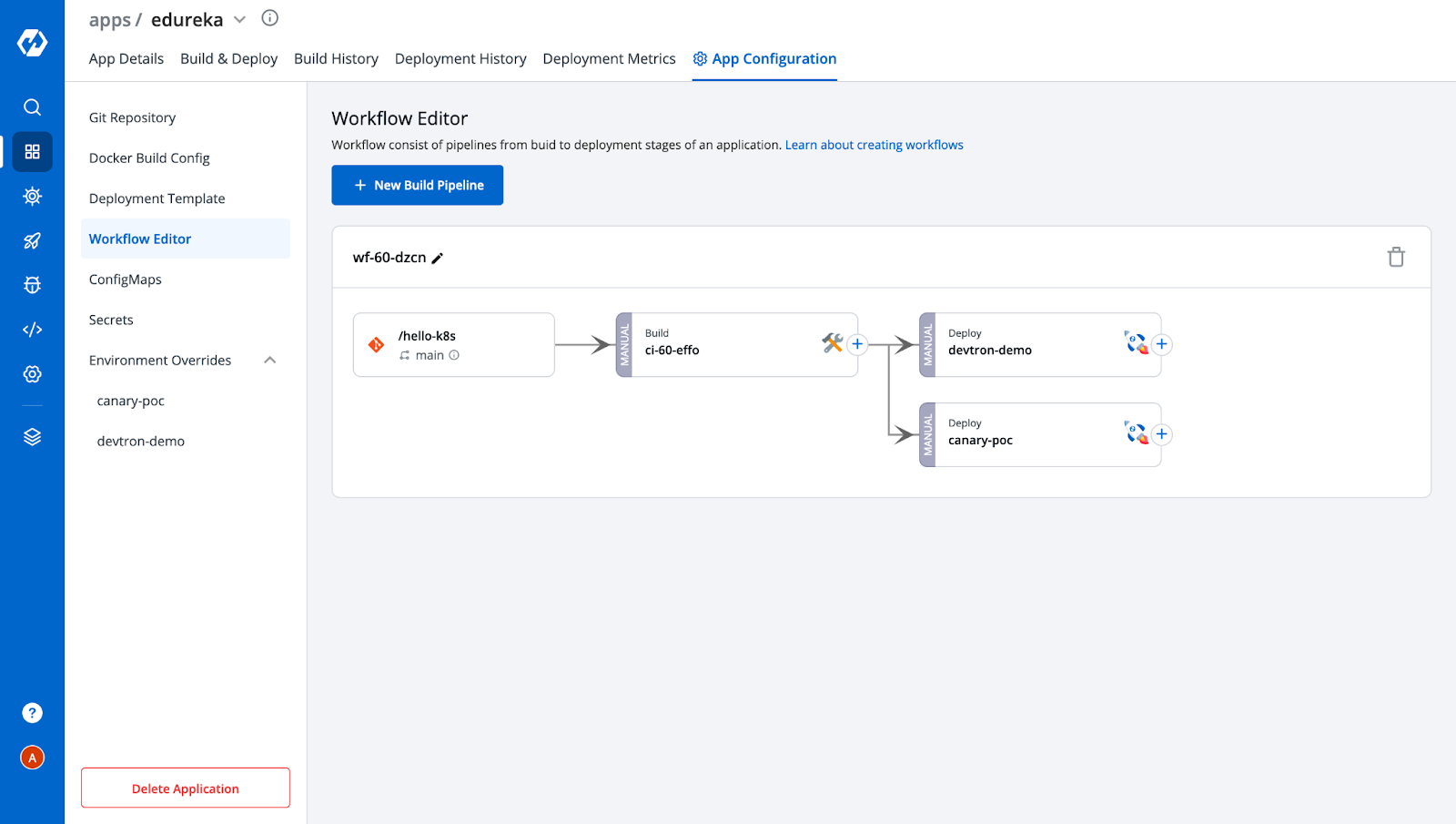
Task: Click the wf-60-dzcn workflow name
Action: 389,258
